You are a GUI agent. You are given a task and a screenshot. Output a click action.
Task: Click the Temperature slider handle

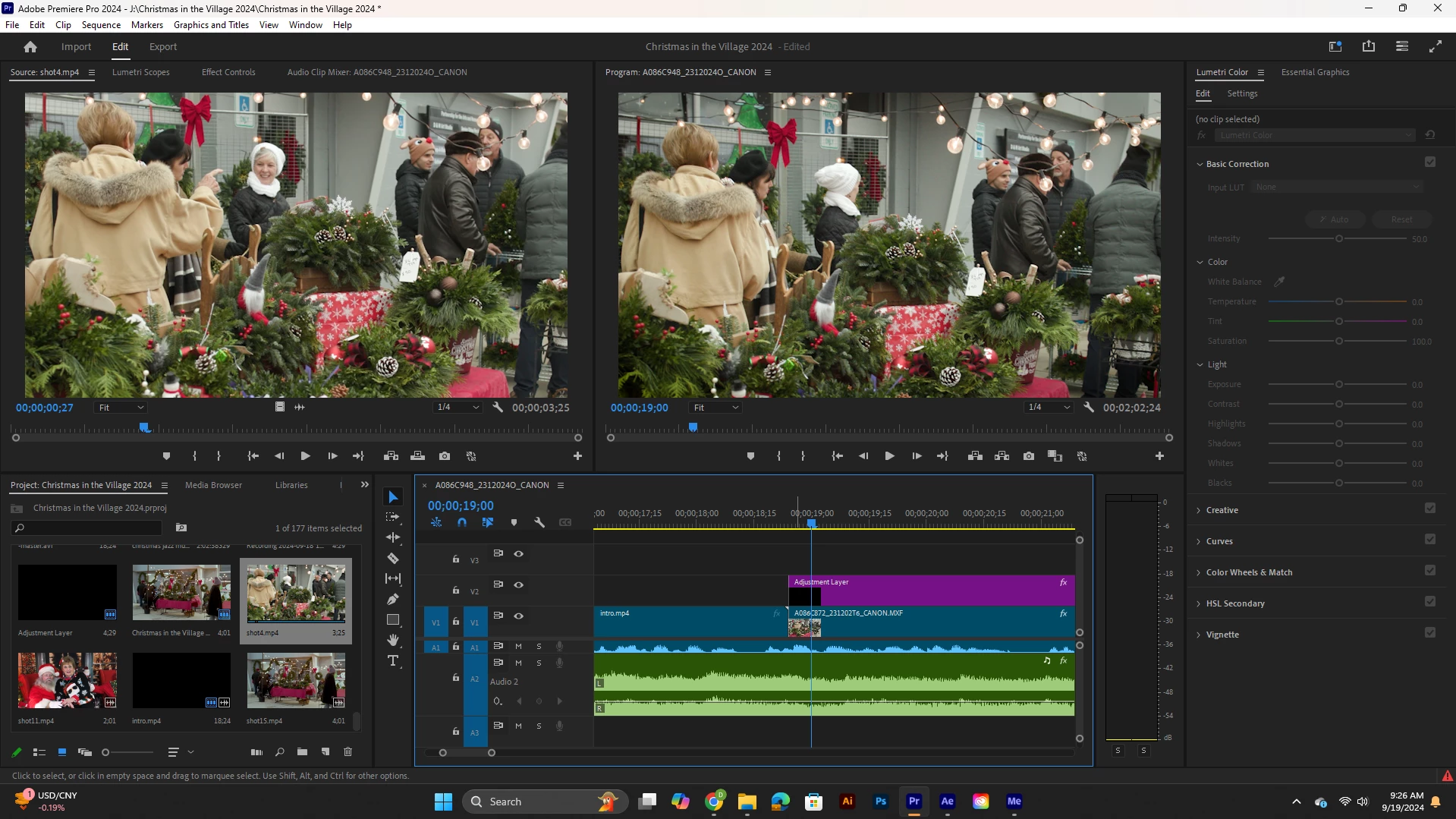coord(1339,302)
